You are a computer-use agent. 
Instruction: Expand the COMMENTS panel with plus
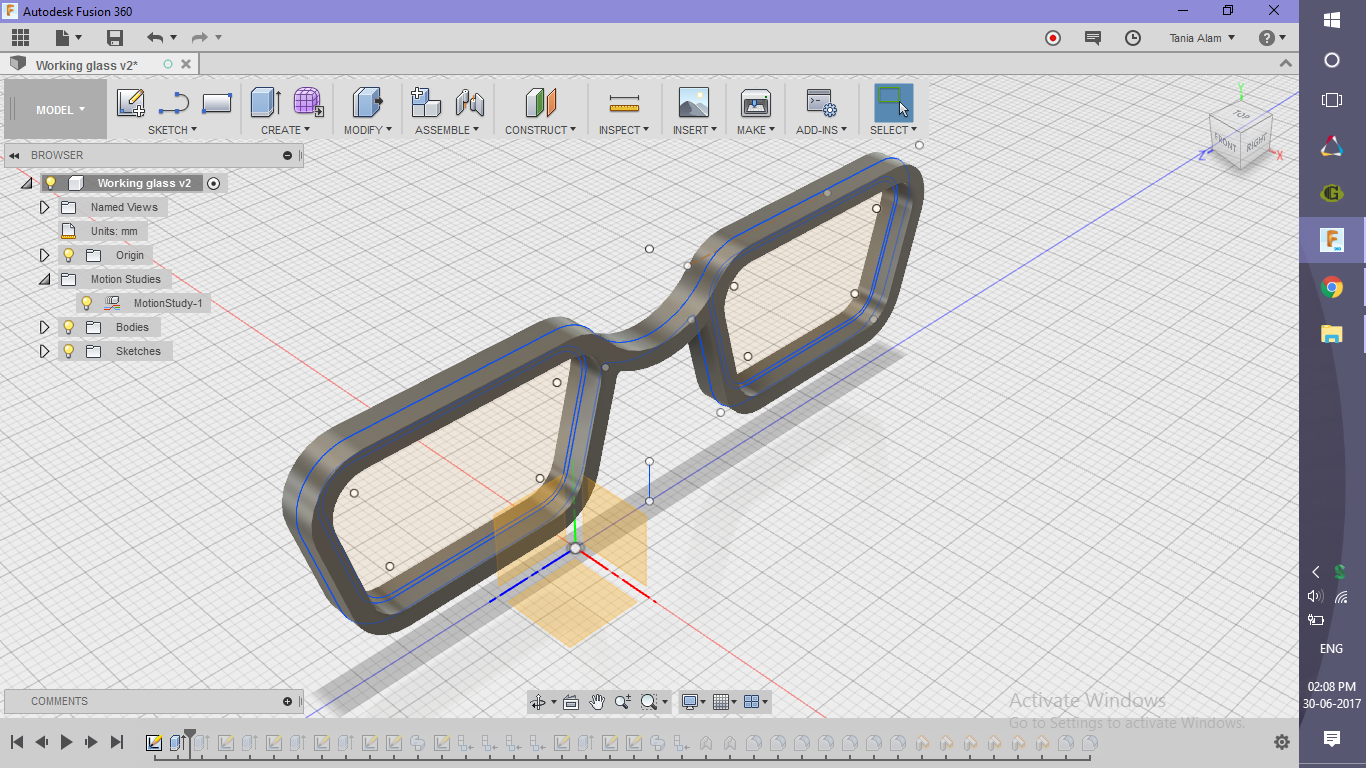(x=287, y=701)
